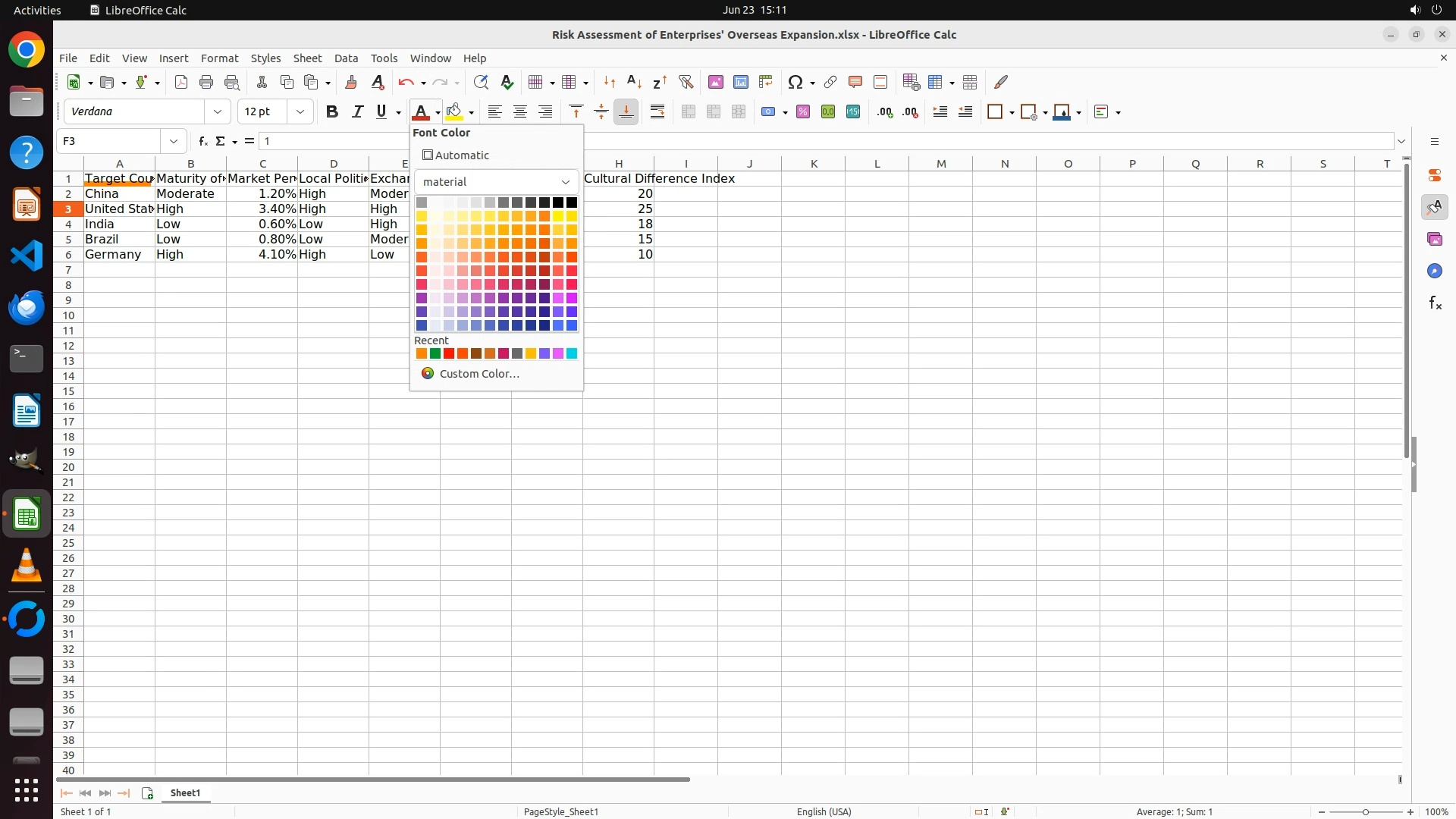Click the Clone Formatting paintbrush icon

click(350, 82)
